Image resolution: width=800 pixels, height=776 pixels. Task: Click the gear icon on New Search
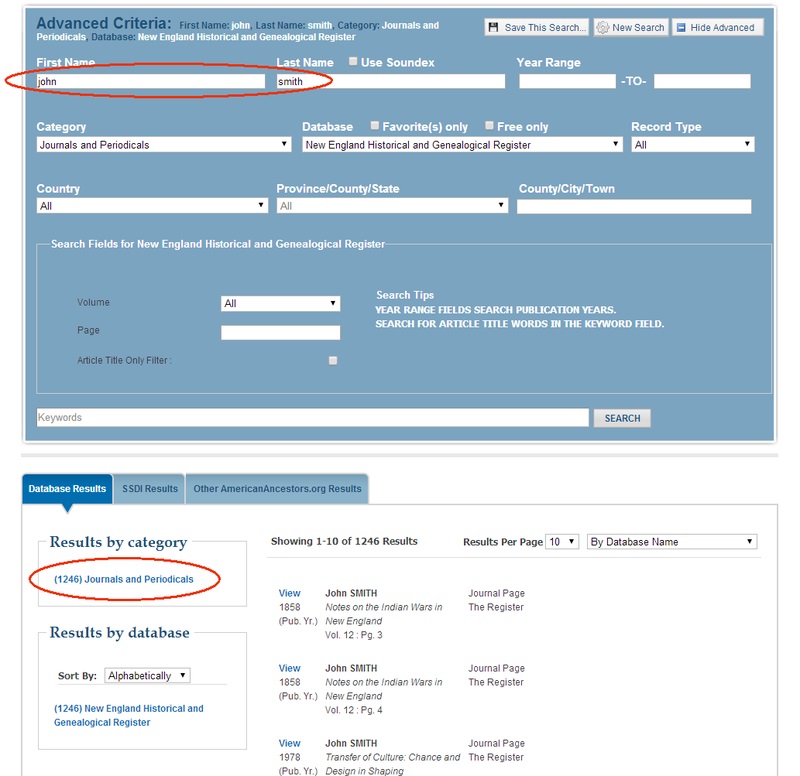(x=603, y=28)
